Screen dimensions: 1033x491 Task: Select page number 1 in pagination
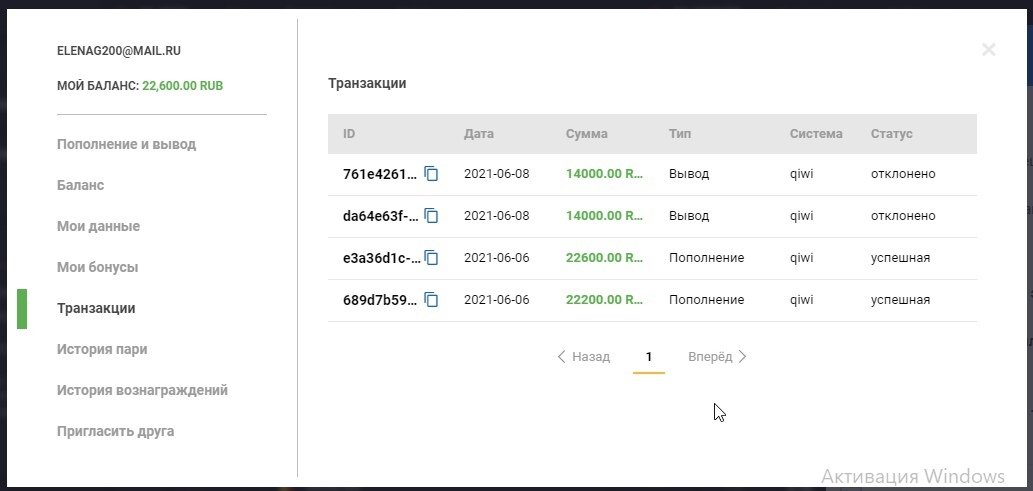(649, 357)
